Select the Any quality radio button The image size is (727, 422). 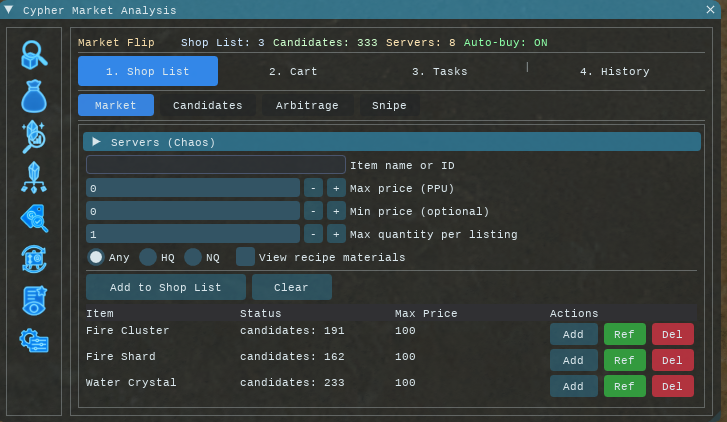pyautogui.click(x=96, y=257)
